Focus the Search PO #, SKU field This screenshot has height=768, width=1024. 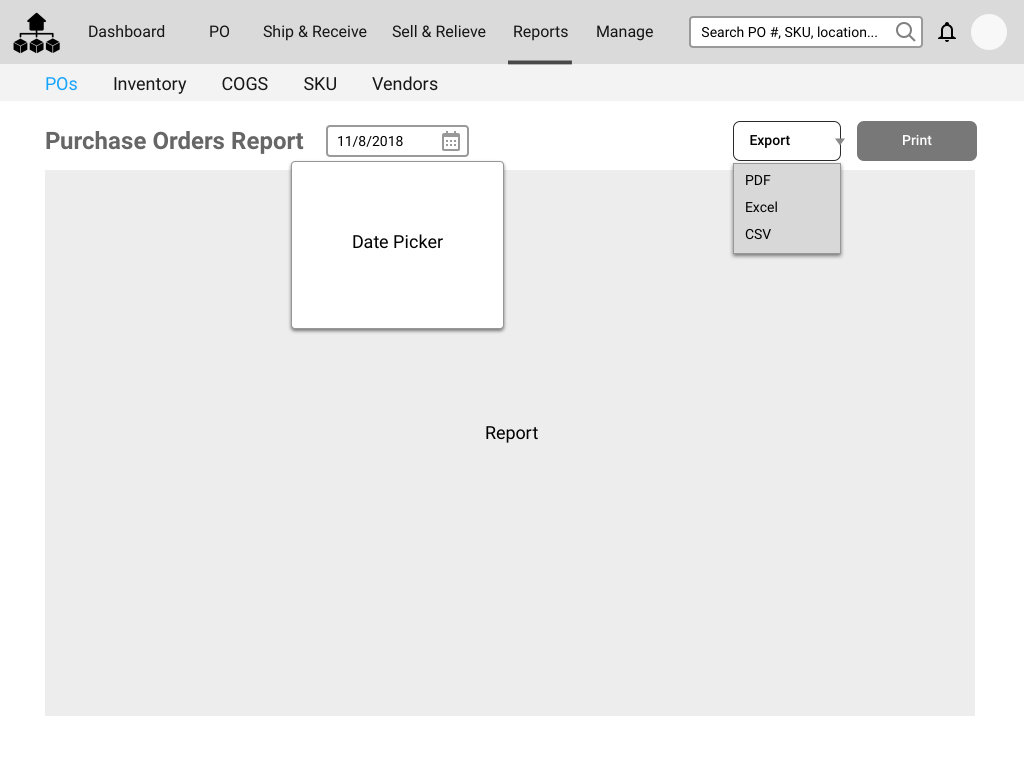[x=789, y=32]
